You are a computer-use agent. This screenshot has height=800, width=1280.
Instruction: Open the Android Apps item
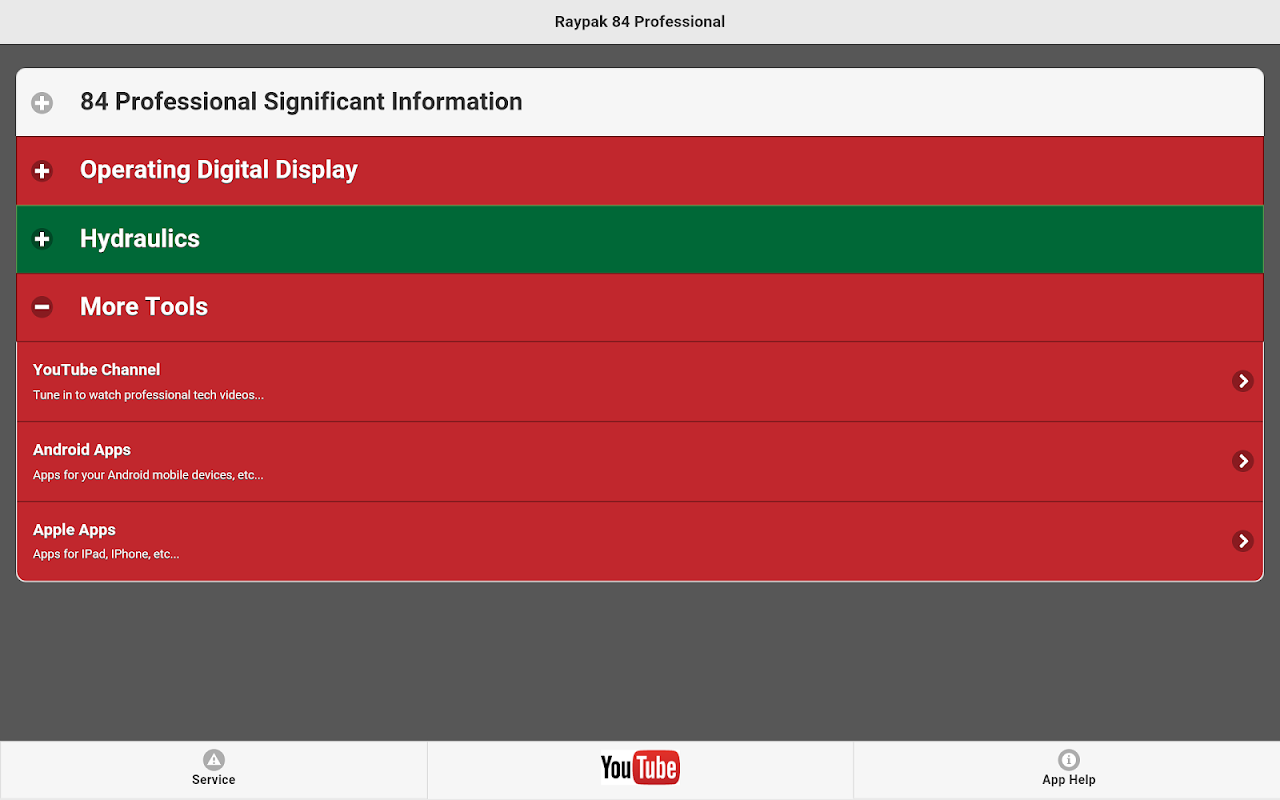(x=640, y=461)
